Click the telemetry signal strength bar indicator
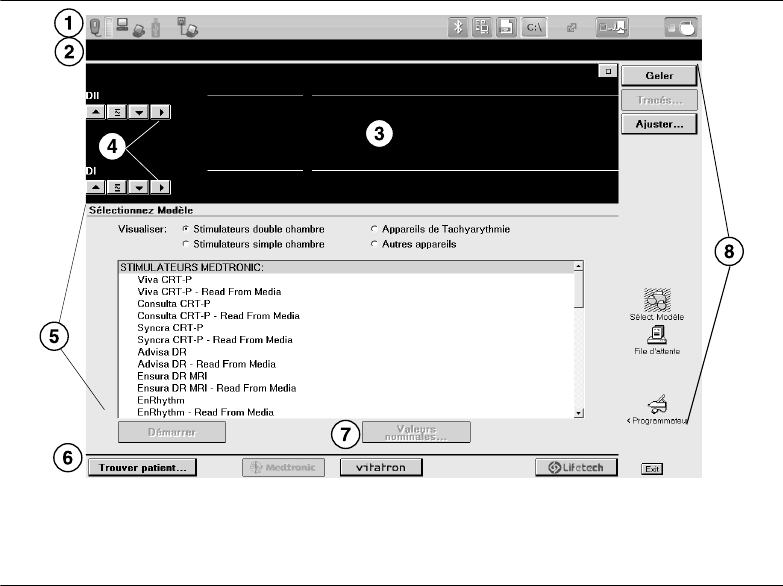The image size is (783, 586). click(x=108, y=27)
